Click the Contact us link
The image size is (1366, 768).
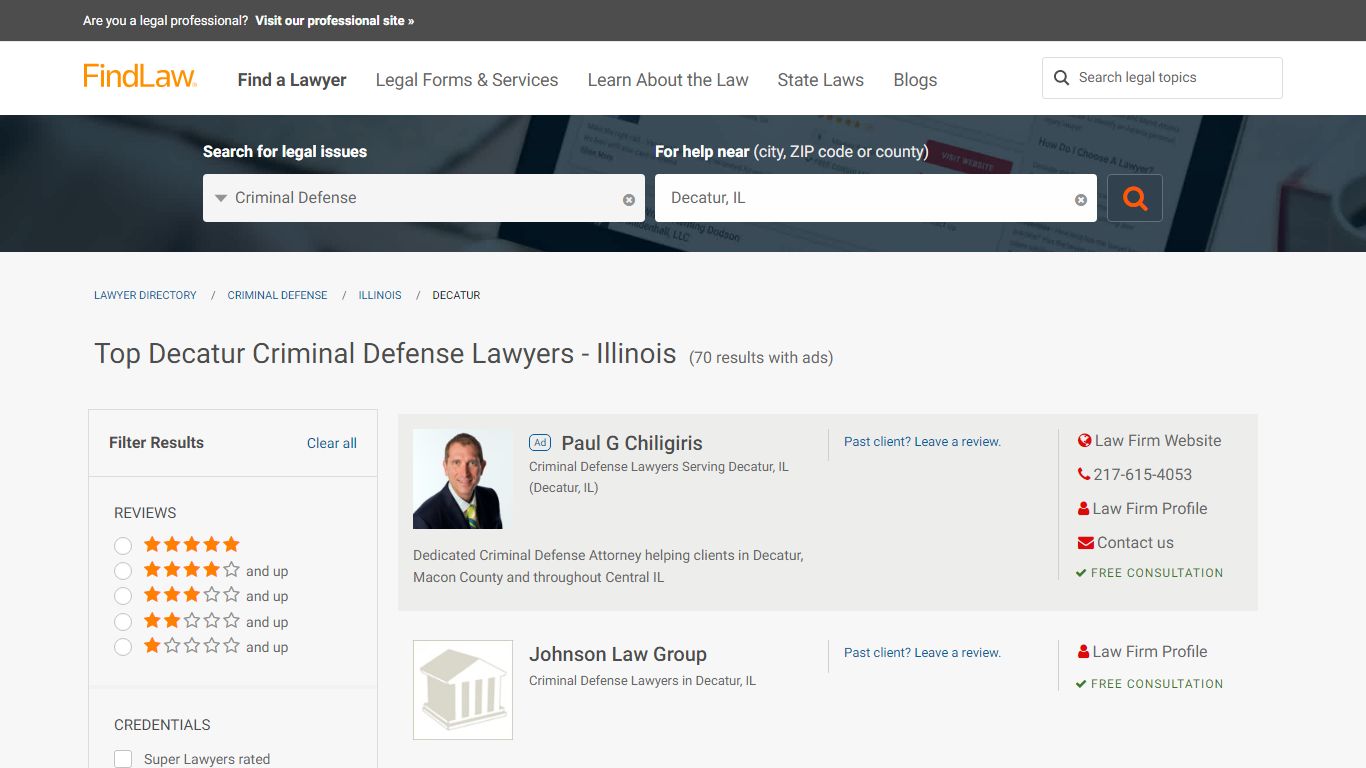point(1135,543)
